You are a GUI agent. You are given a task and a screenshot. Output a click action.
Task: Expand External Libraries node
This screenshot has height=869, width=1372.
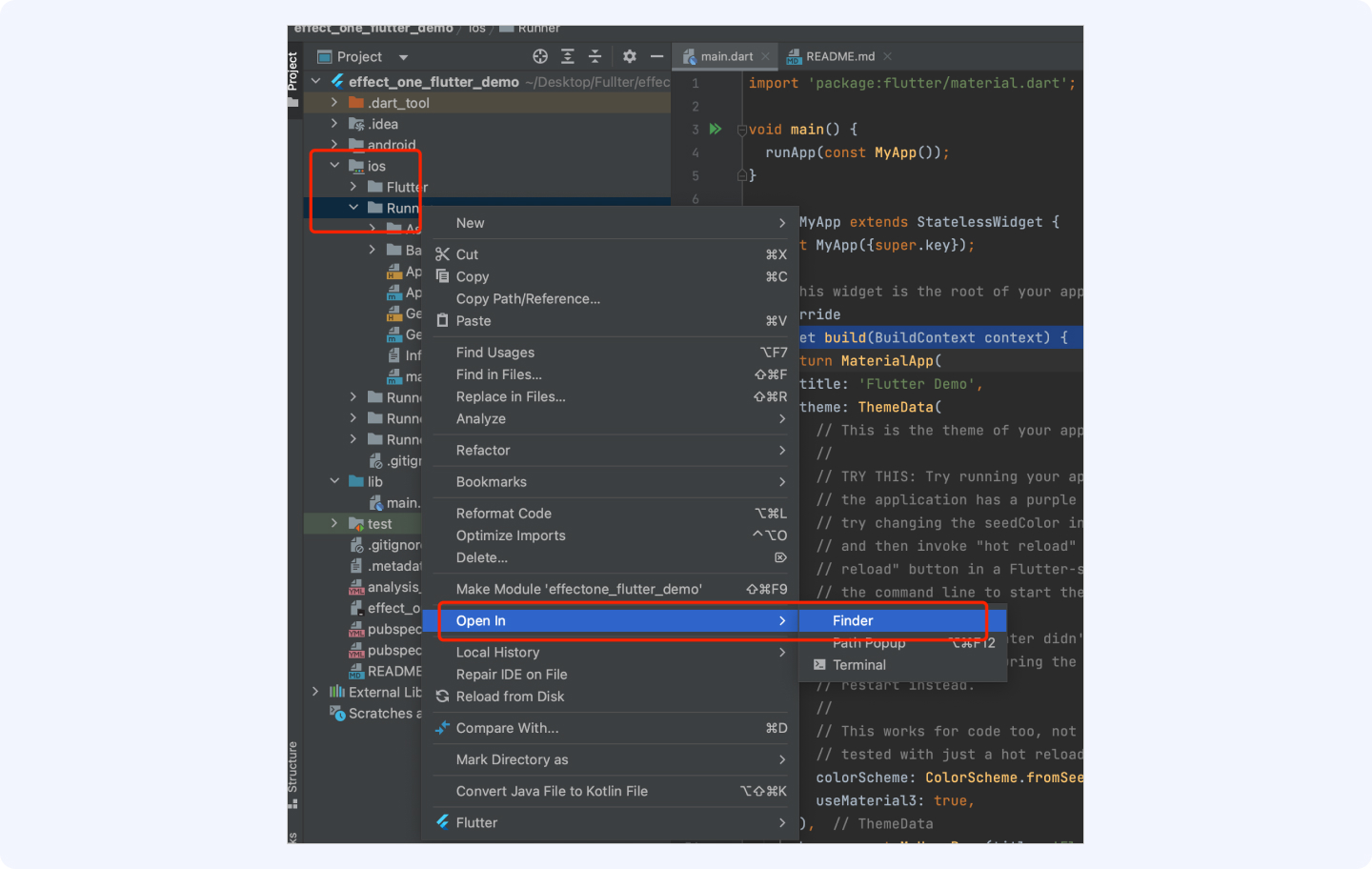[315, 692]
